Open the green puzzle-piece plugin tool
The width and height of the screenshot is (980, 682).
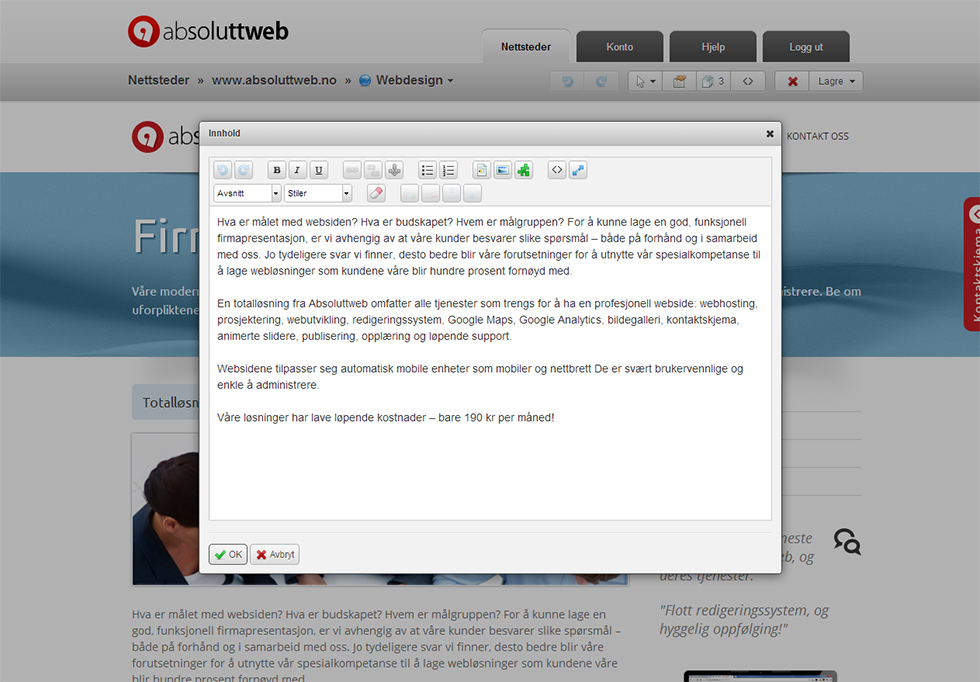(x=524, y=170)
